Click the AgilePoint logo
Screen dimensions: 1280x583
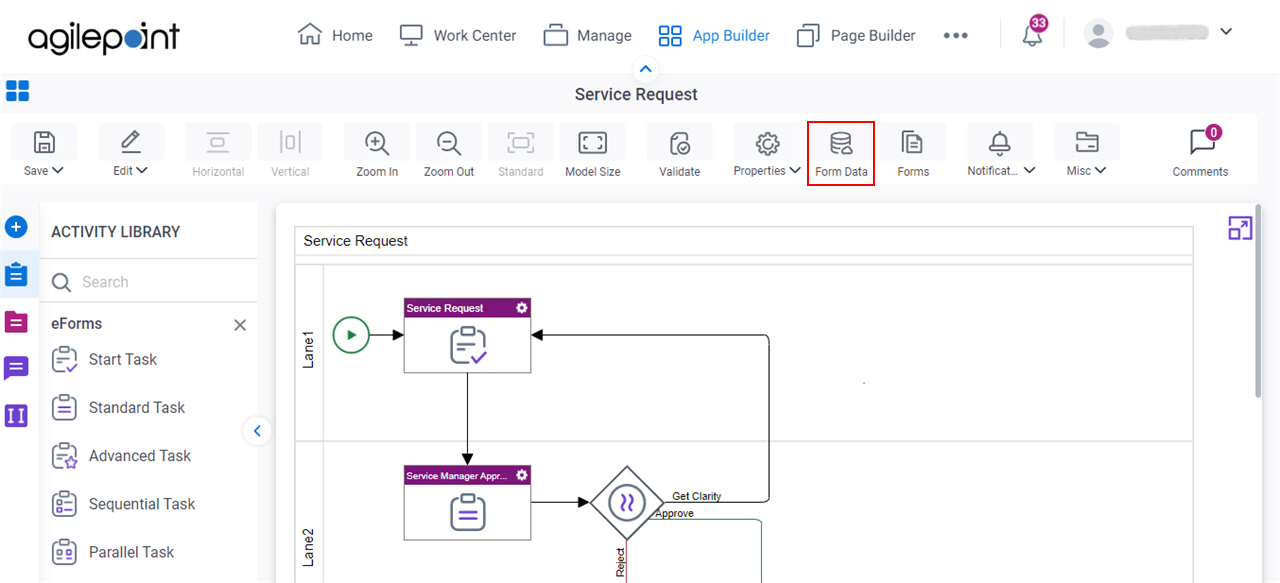coord(104,37)
